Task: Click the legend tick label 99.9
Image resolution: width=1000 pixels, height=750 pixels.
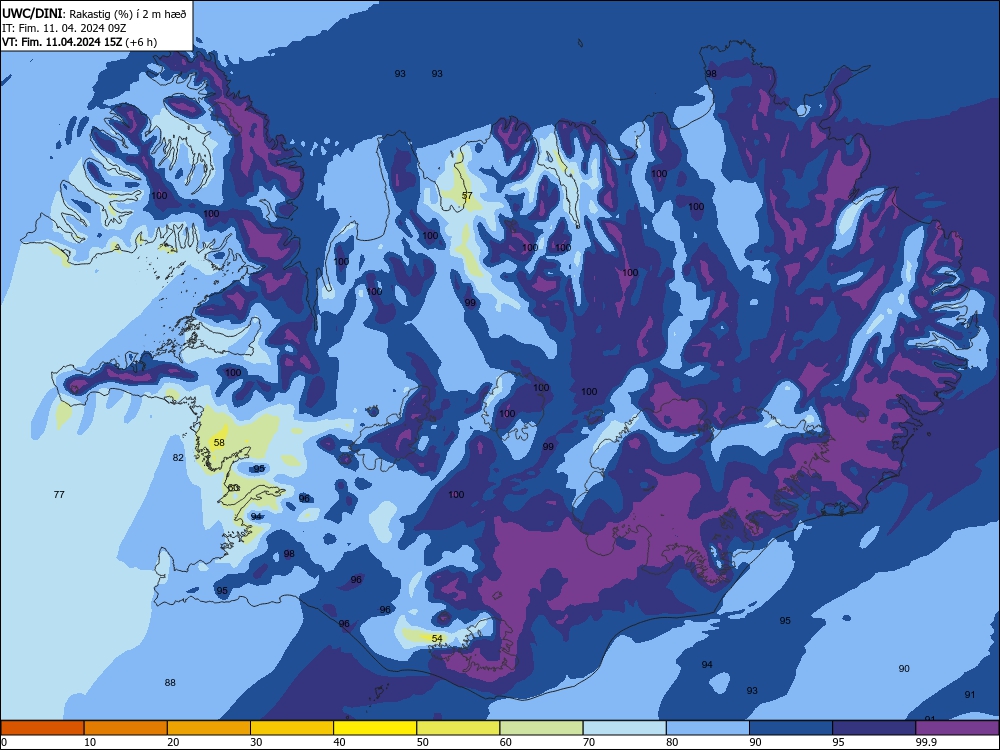Action: 925,742
